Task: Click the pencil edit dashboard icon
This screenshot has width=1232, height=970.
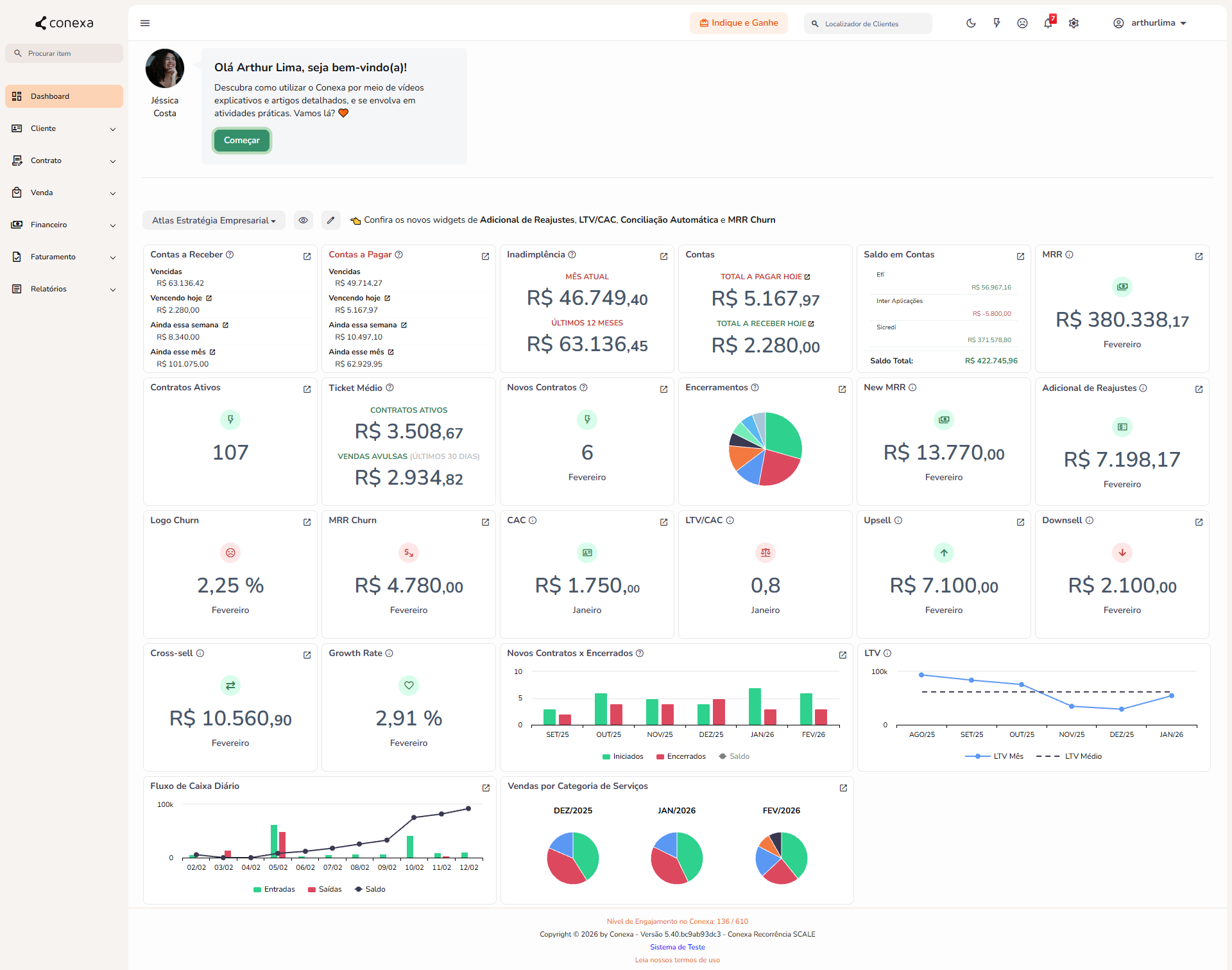Action: point(330,220)
